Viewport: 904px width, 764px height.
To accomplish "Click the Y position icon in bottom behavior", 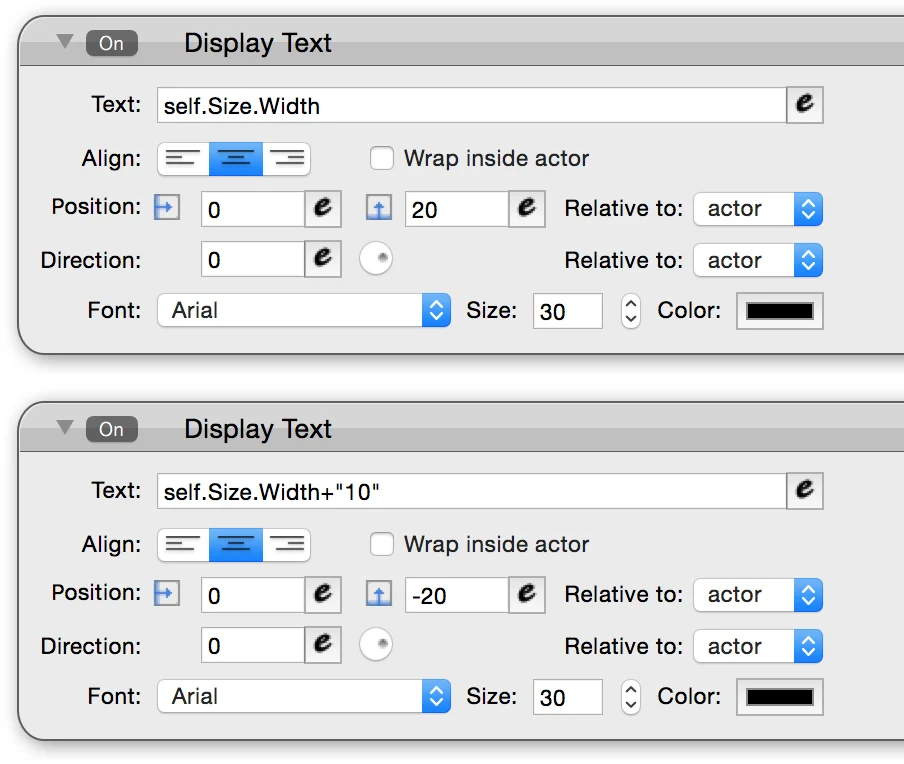I will (379, 593).
